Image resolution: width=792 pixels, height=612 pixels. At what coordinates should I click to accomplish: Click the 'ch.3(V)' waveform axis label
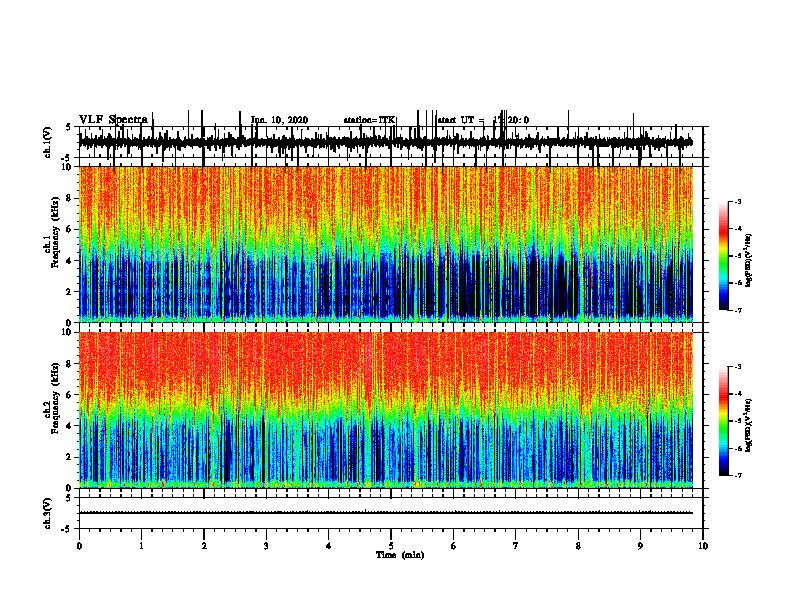tap(48, 513)
